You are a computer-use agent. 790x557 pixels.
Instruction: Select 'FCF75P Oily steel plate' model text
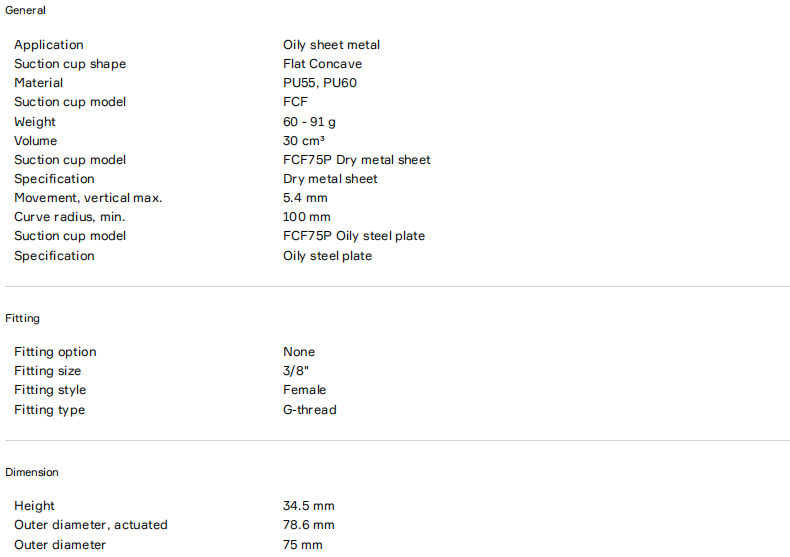[353, 236]
